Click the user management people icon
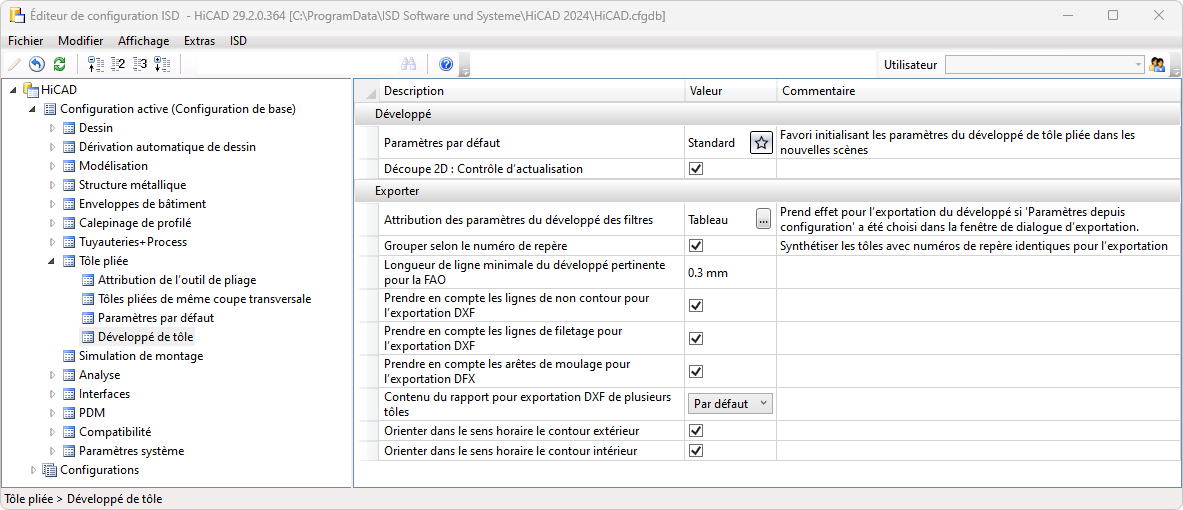Screen dimensions: 1183x510 pyautogui.click(x=1158, y=64)
